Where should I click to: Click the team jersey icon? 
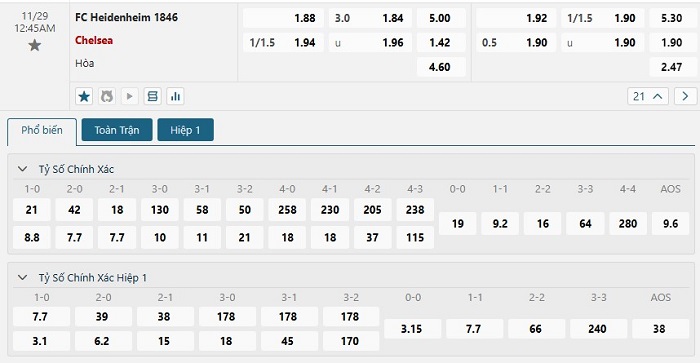107,96
